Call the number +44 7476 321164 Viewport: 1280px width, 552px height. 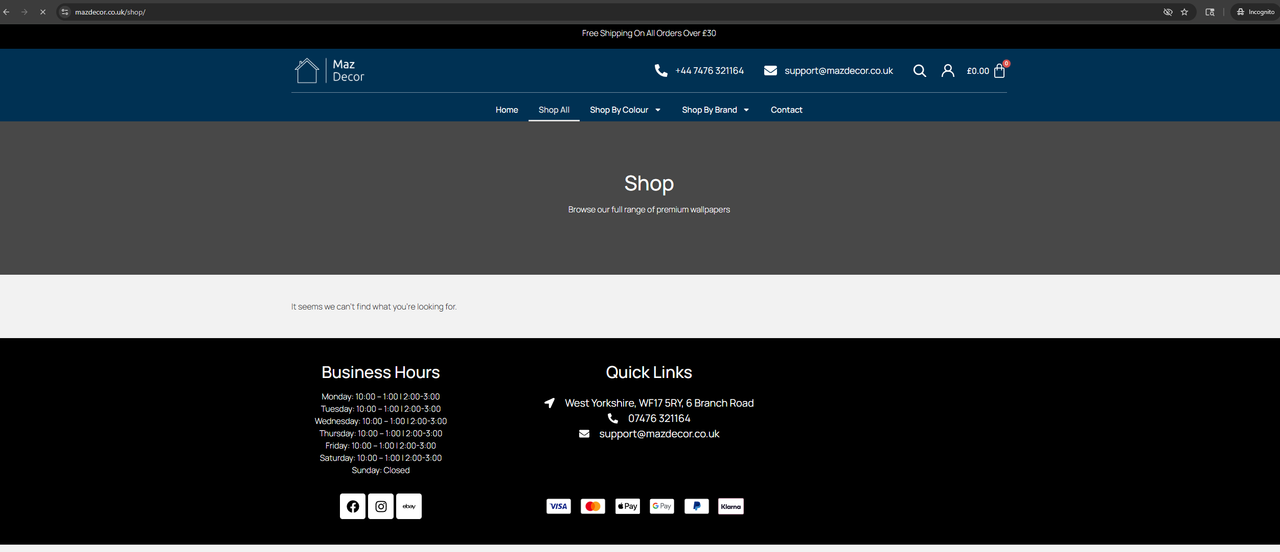[x=710, y=71]
